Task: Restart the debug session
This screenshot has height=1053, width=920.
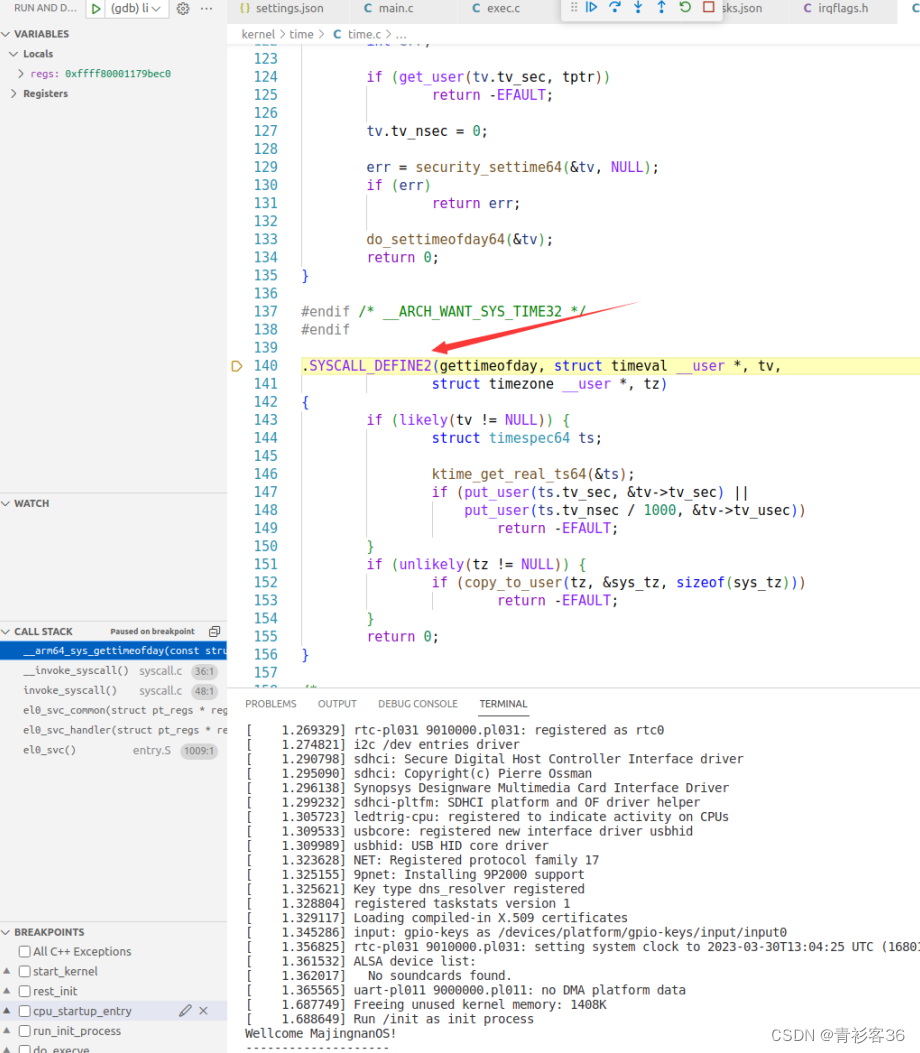Action: [684, 8]
